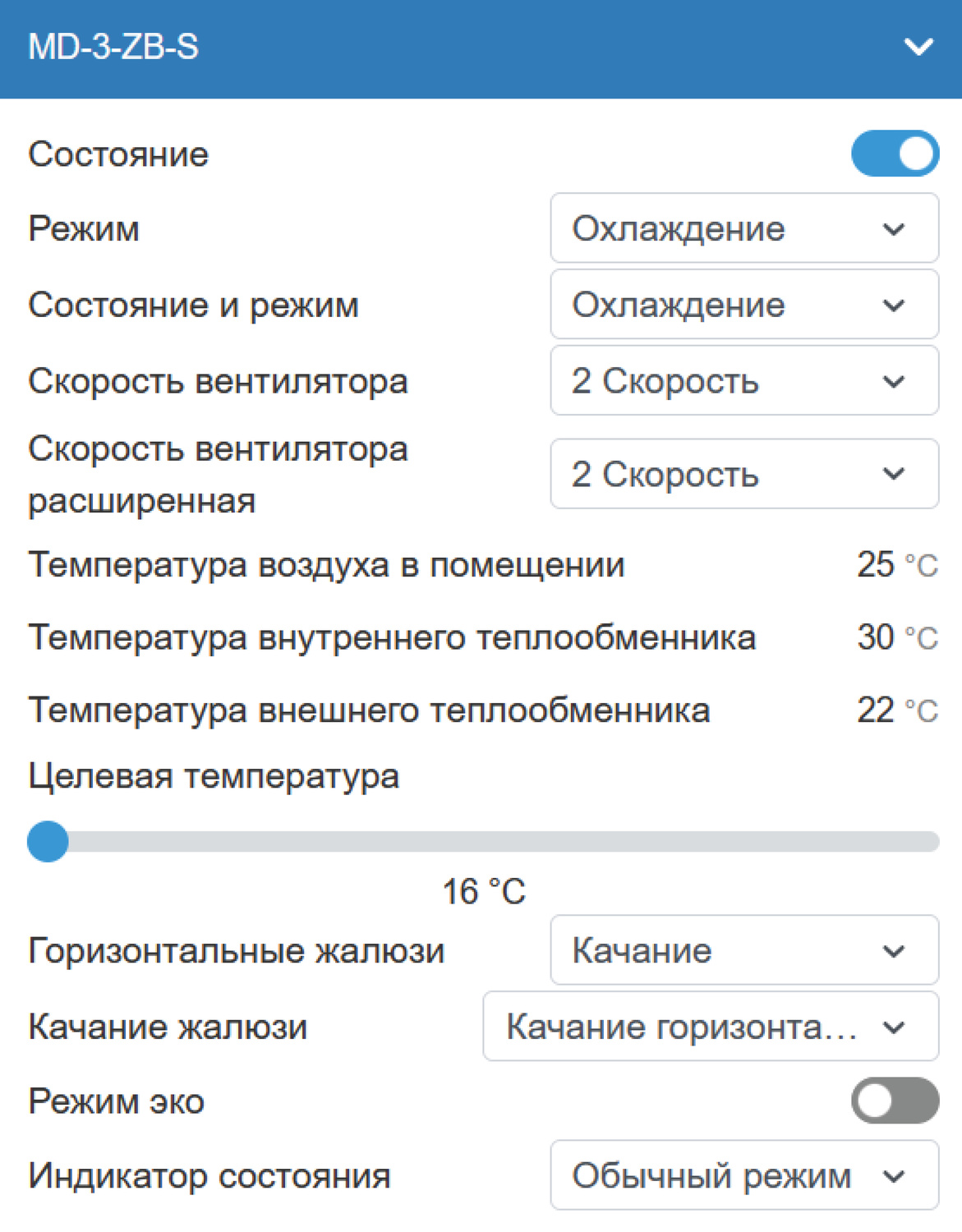Image resolution: width=962 pixels, height=1232 pixels.
Task: Enable the Режим эко switch
Action: (895, 1101)
